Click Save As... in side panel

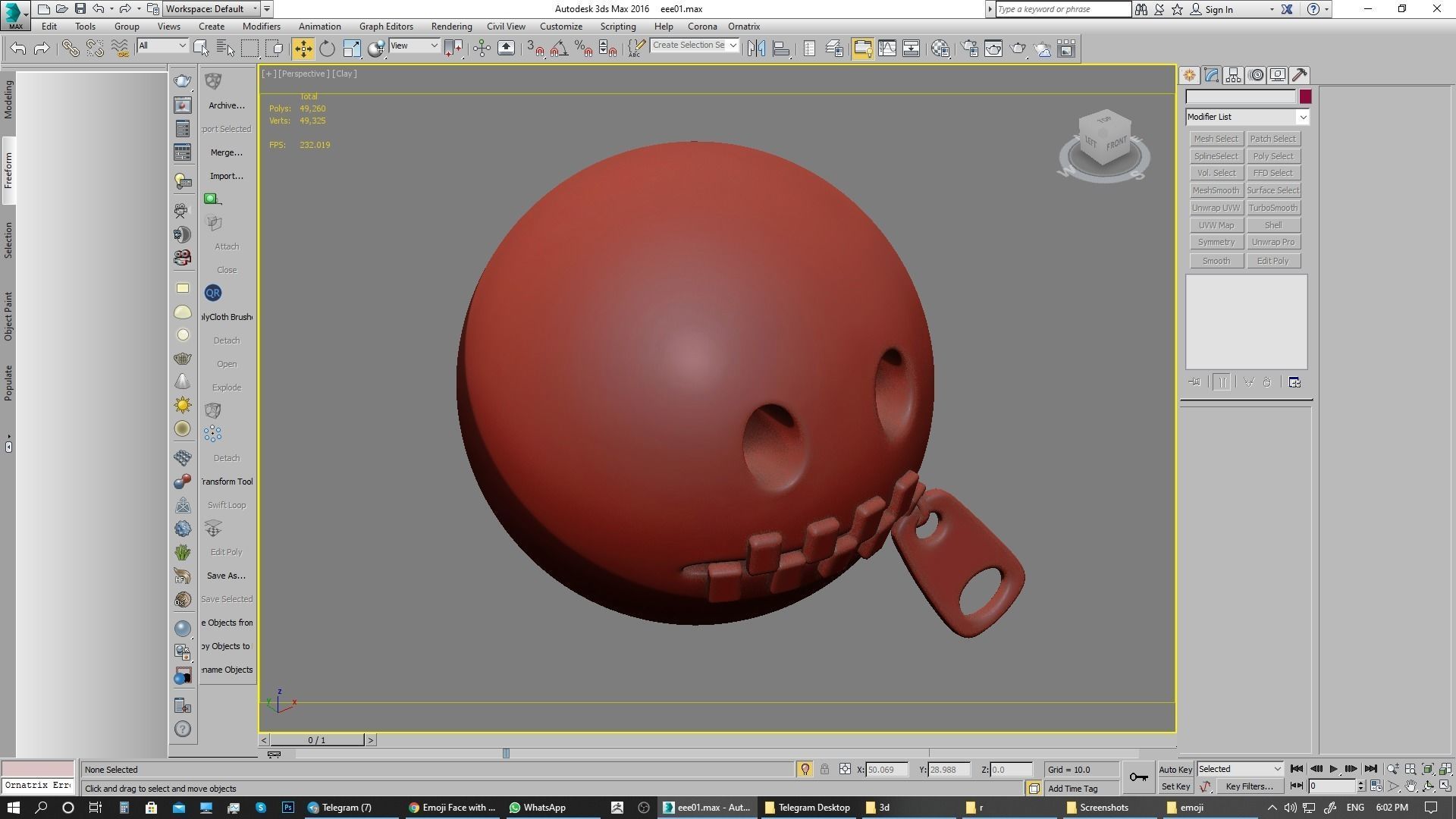click(226, 576)
